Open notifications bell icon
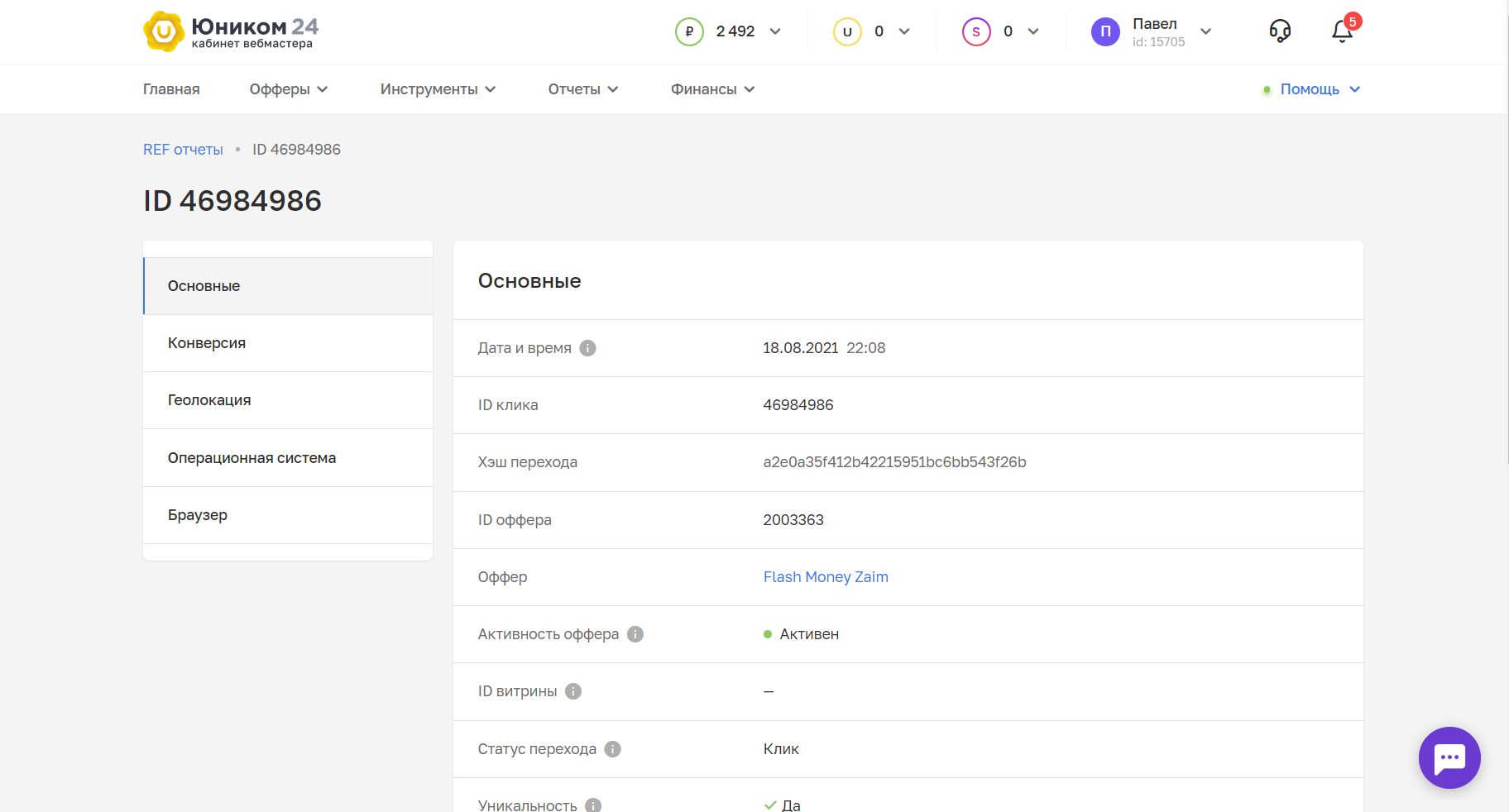Image resolution: width=1509 pixels, height=812 pixels. point(1342,31)
